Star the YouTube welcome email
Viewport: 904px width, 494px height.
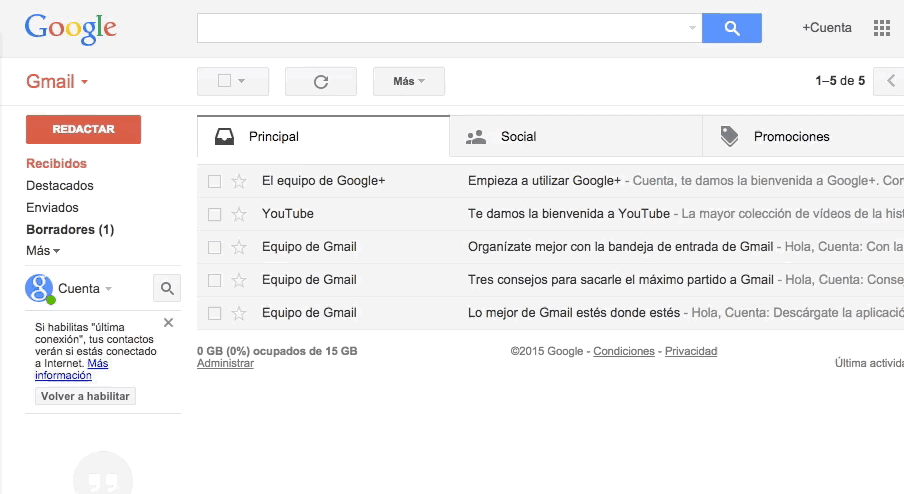point(239,214)
